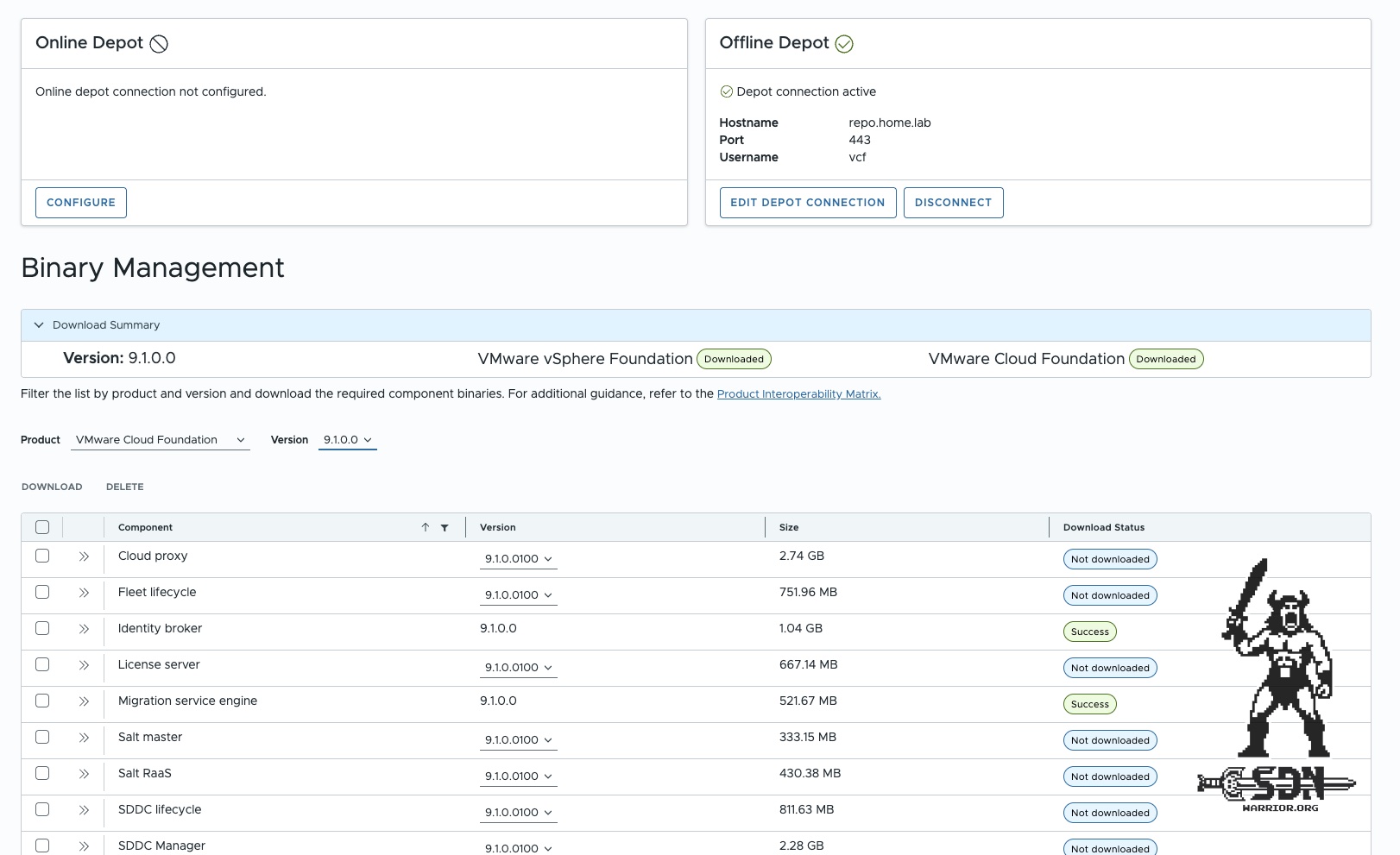Click the Download Status column header

[x=1104, y=527]
